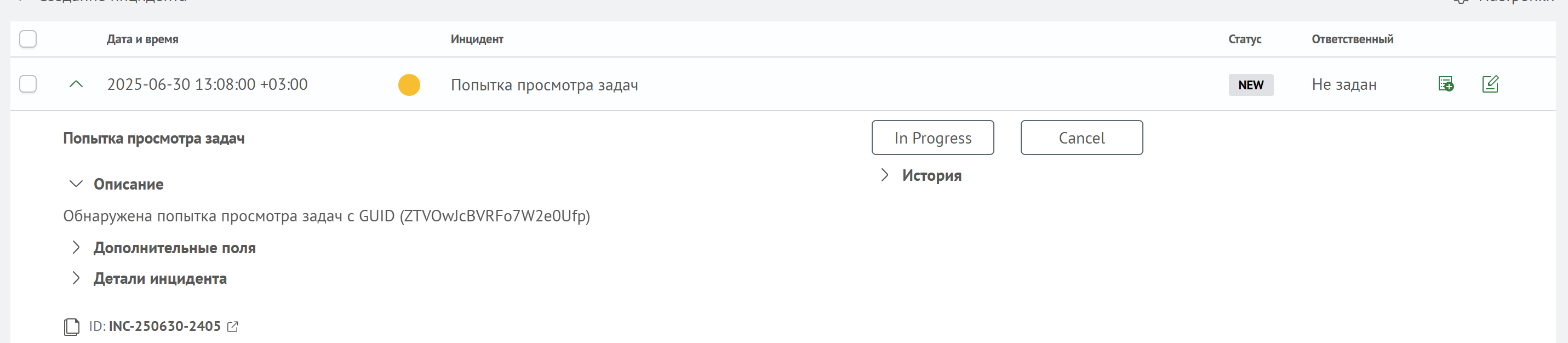Check the checkbox for the incident row
The image size is (1568, 343).
pos(27,84)
